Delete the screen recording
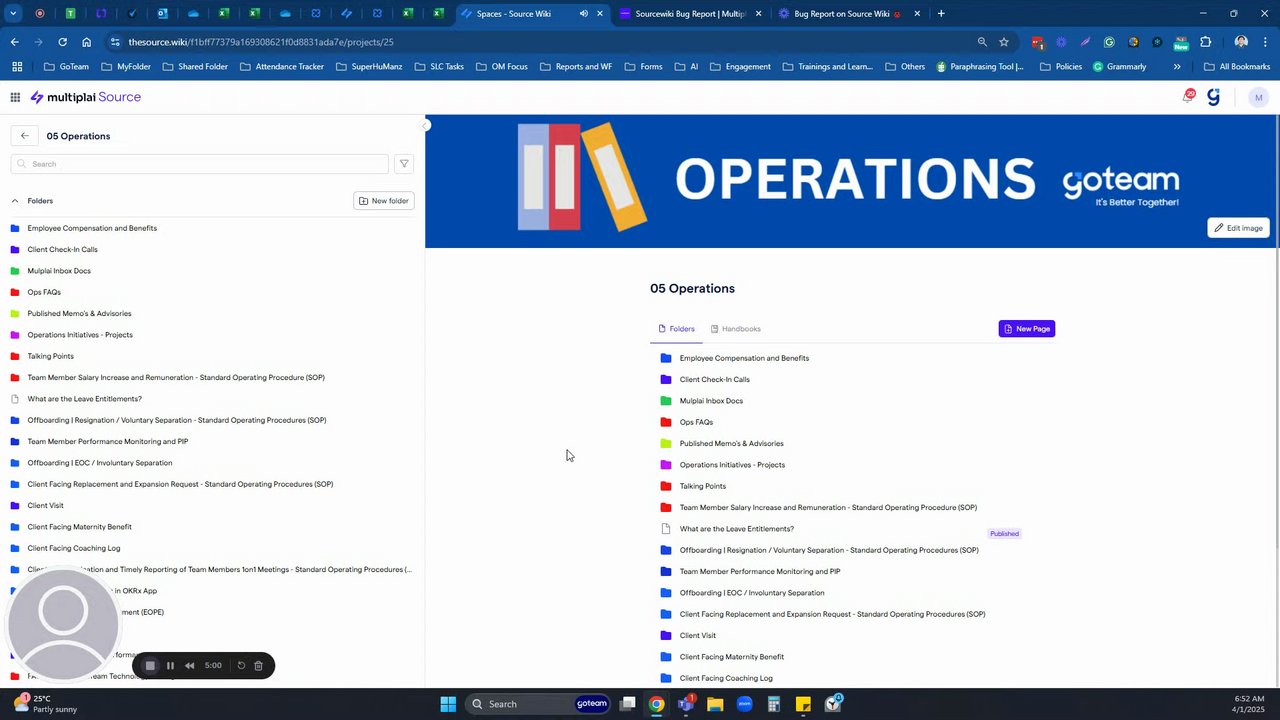This screenshot has height=720, width=1280. tap(258, 666)
